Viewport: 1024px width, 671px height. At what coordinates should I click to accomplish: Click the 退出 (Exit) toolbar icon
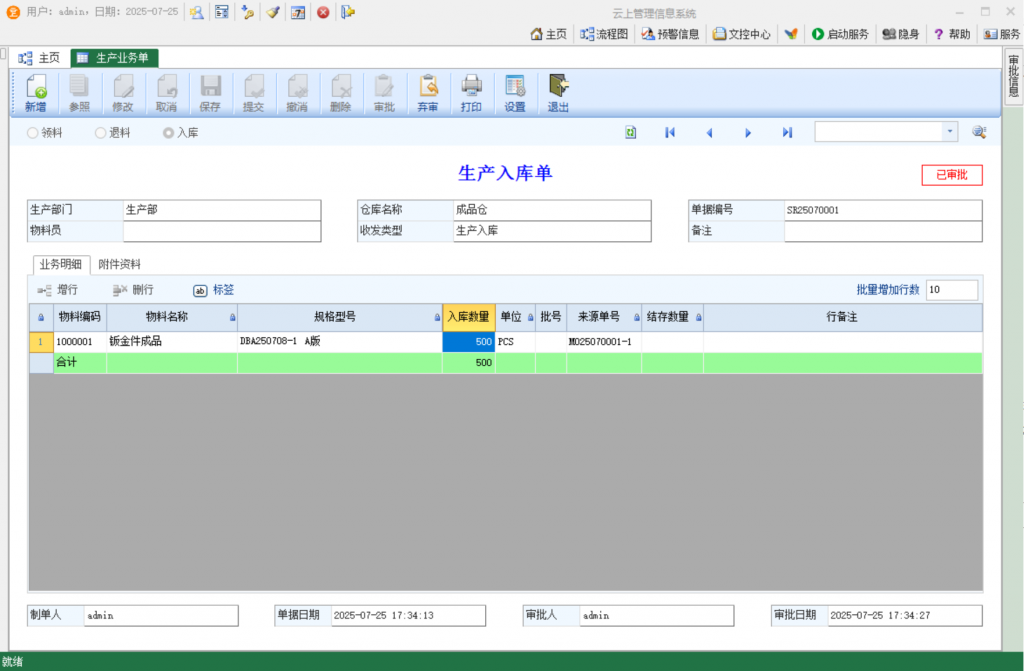click(558, 93)
